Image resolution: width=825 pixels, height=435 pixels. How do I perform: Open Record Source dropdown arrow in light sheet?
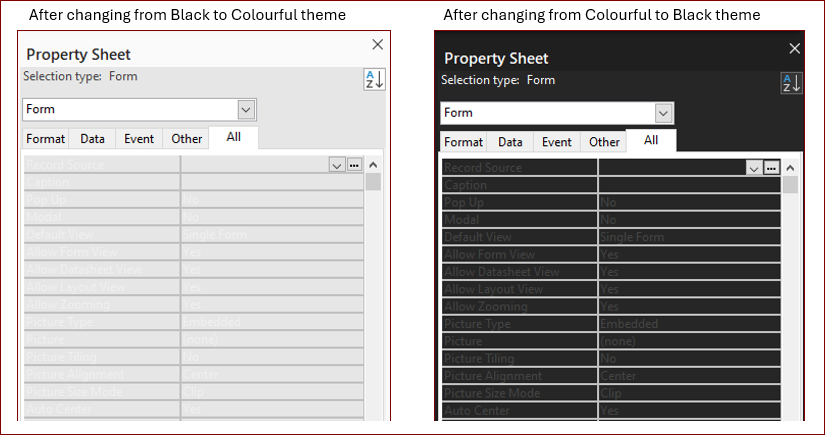pyautogui.click(x=337, y=165)
